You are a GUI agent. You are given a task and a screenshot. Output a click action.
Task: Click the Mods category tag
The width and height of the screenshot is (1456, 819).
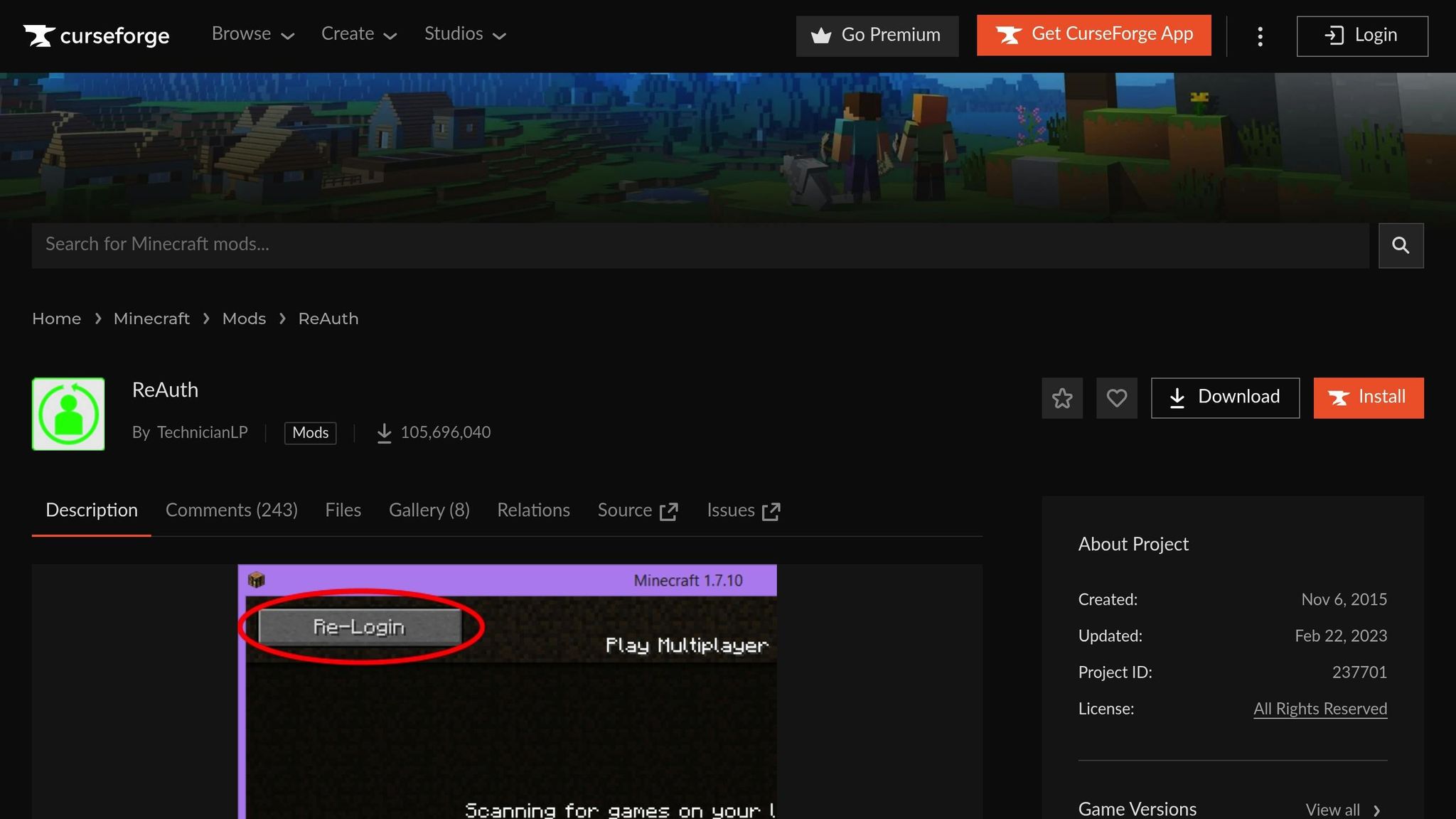(x=310, y=432)
